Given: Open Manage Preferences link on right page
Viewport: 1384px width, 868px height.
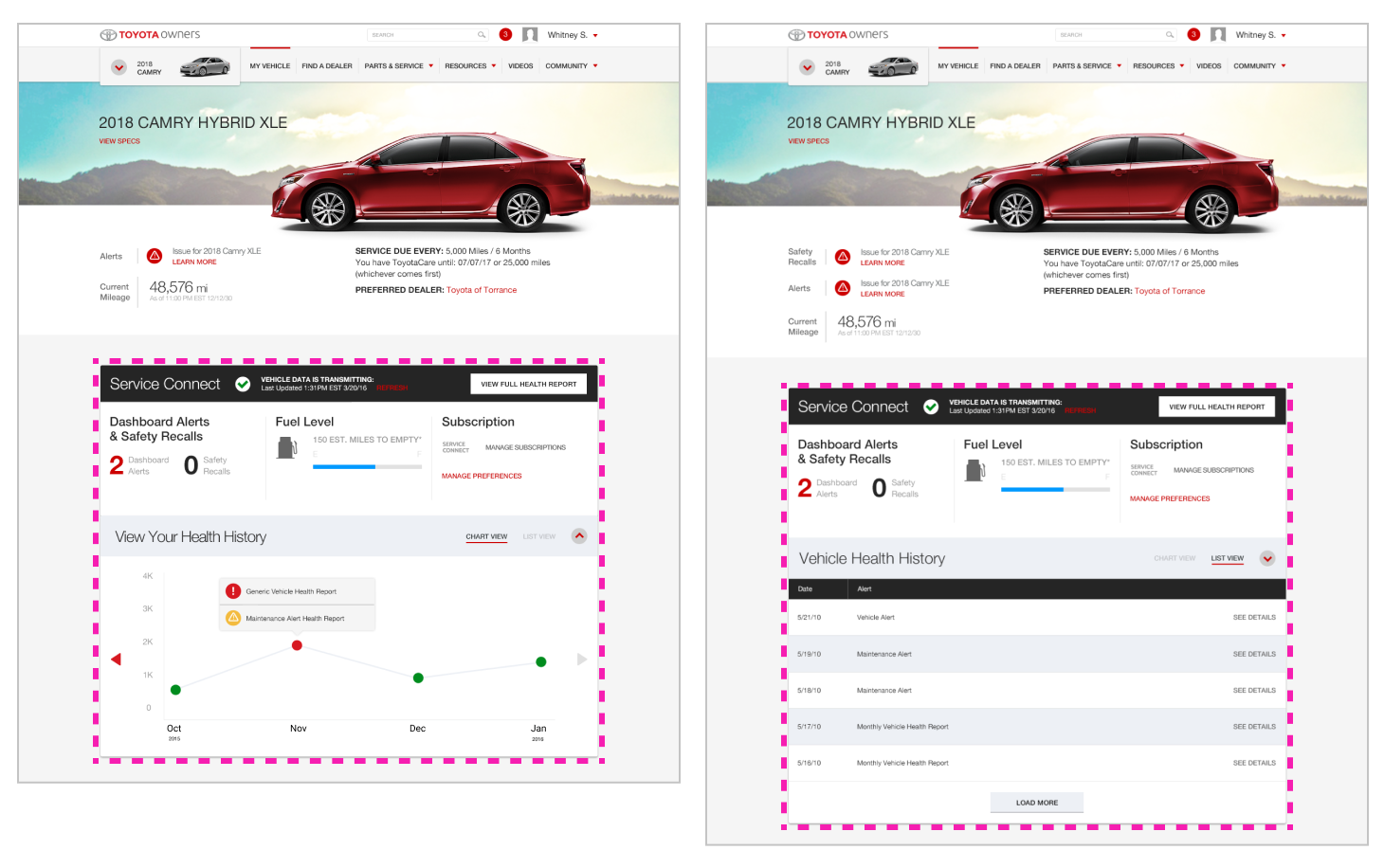Looking at the screenshot, I should 1170,498.
